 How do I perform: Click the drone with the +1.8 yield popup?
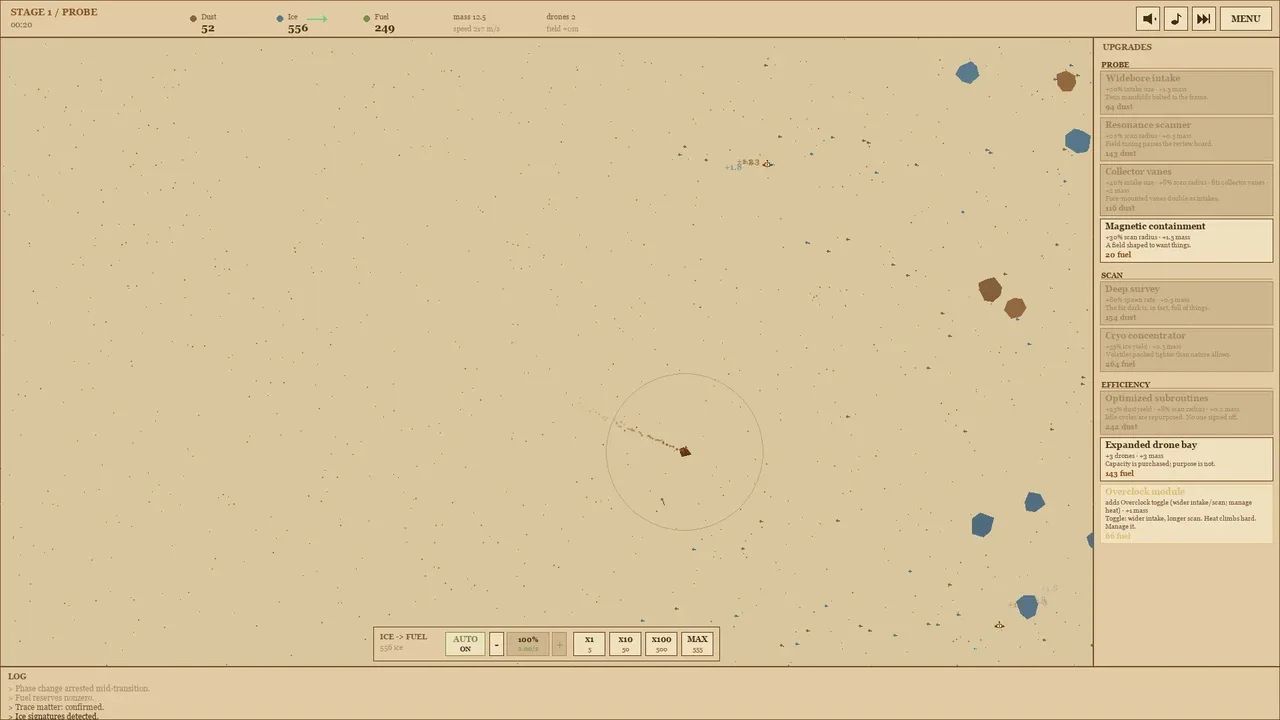[767, 164]
